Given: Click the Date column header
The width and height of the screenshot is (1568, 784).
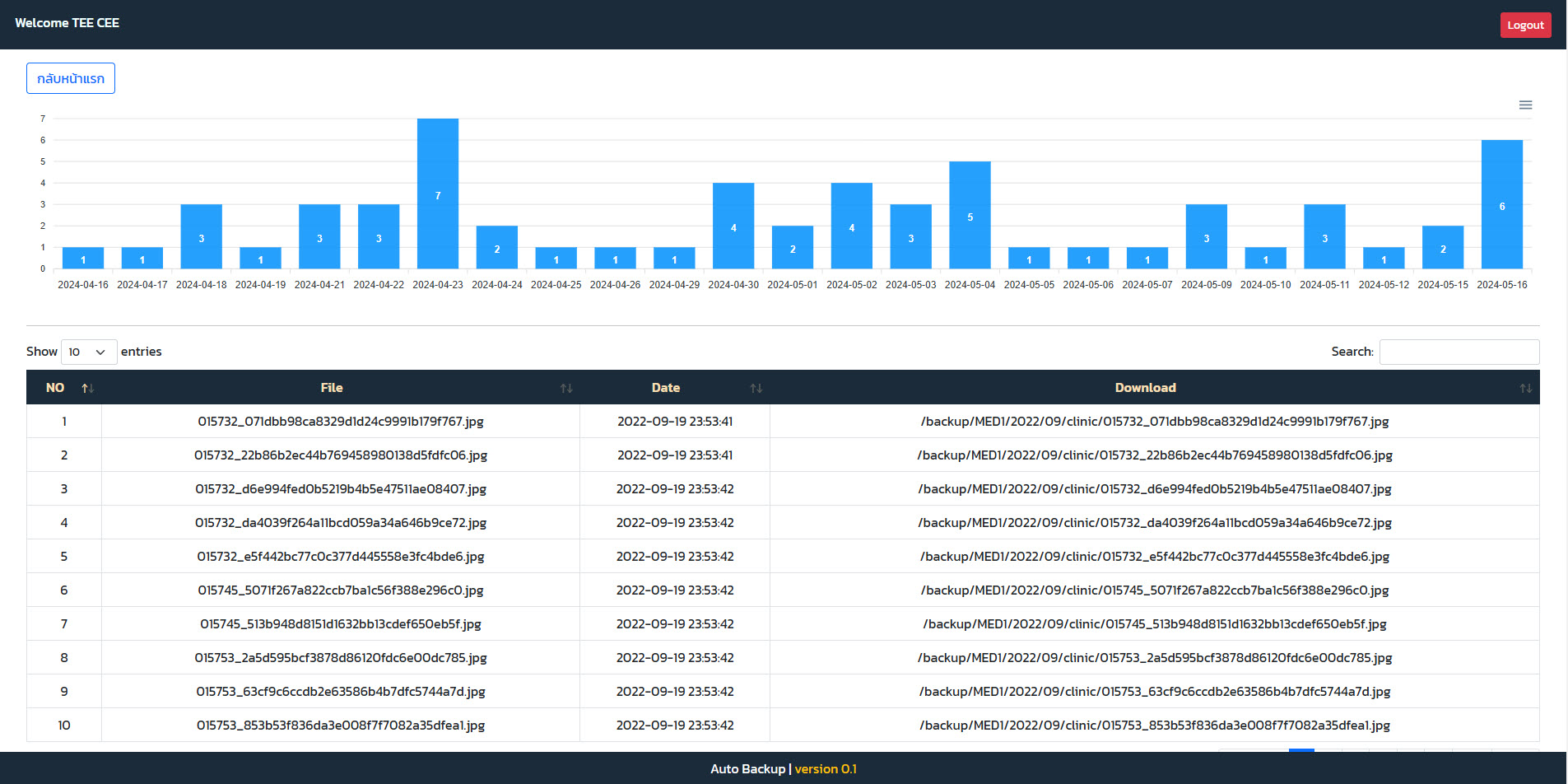Looking at the screenshot, I should coord(665,388).
